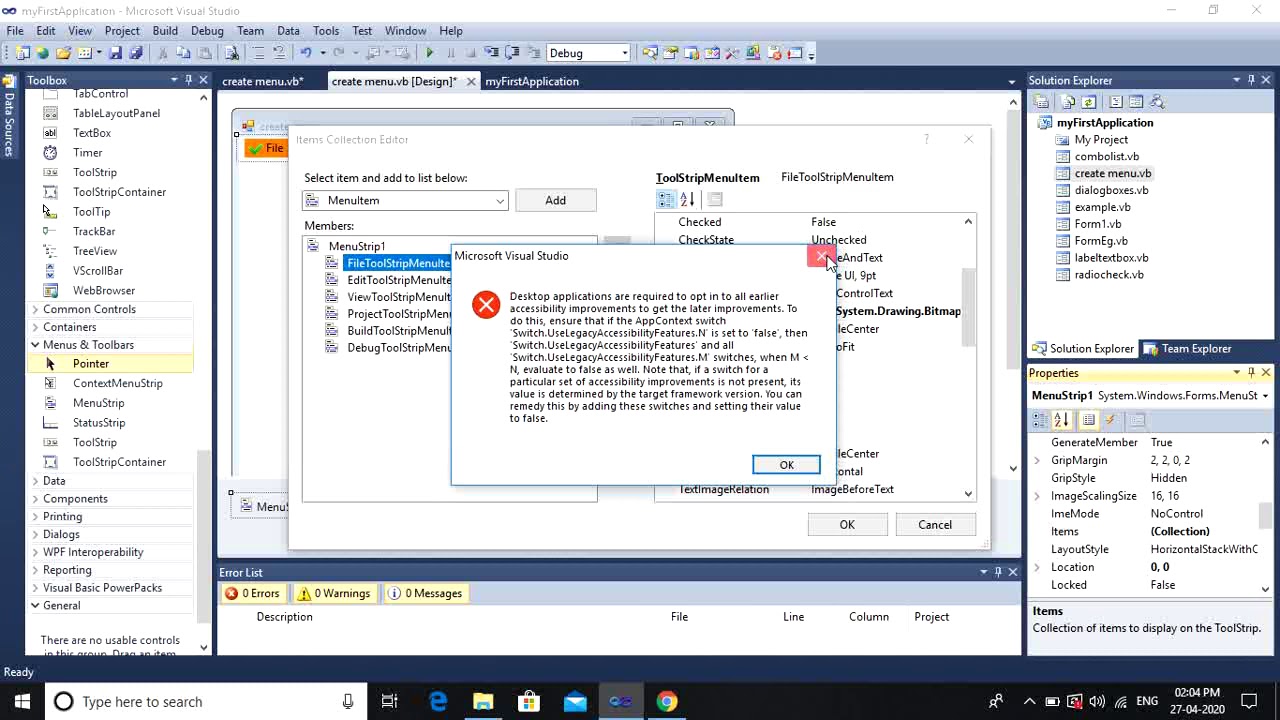Viewport: 1280px width, 720px height.
Task: Collapse the Menus & Toolbars toolbox group
Action: click(35, 345)
